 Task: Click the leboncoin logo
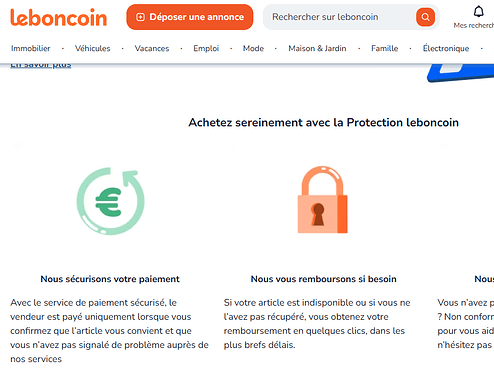coord(59,17)
